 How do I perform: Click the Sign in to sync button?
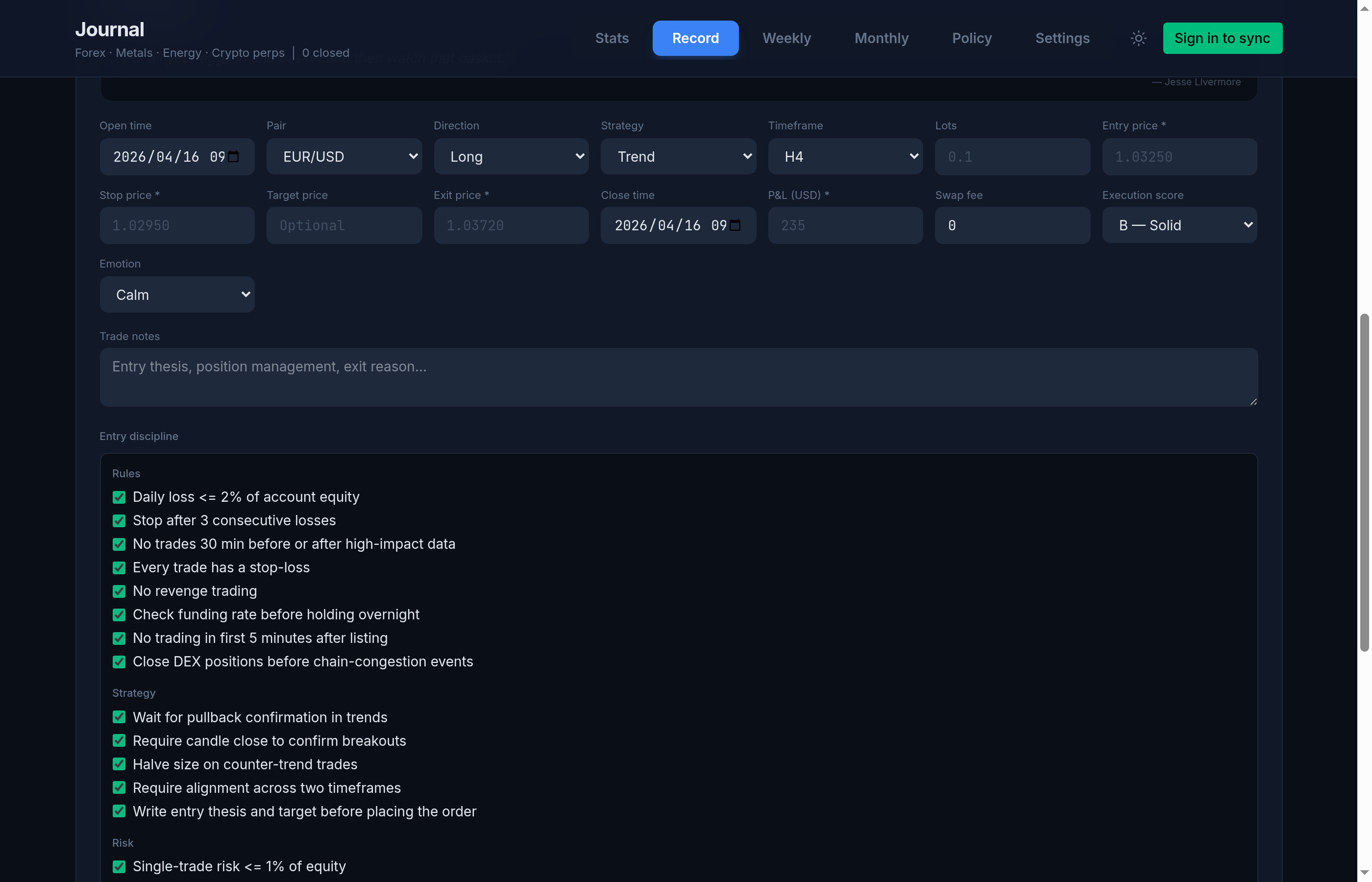1222,38
